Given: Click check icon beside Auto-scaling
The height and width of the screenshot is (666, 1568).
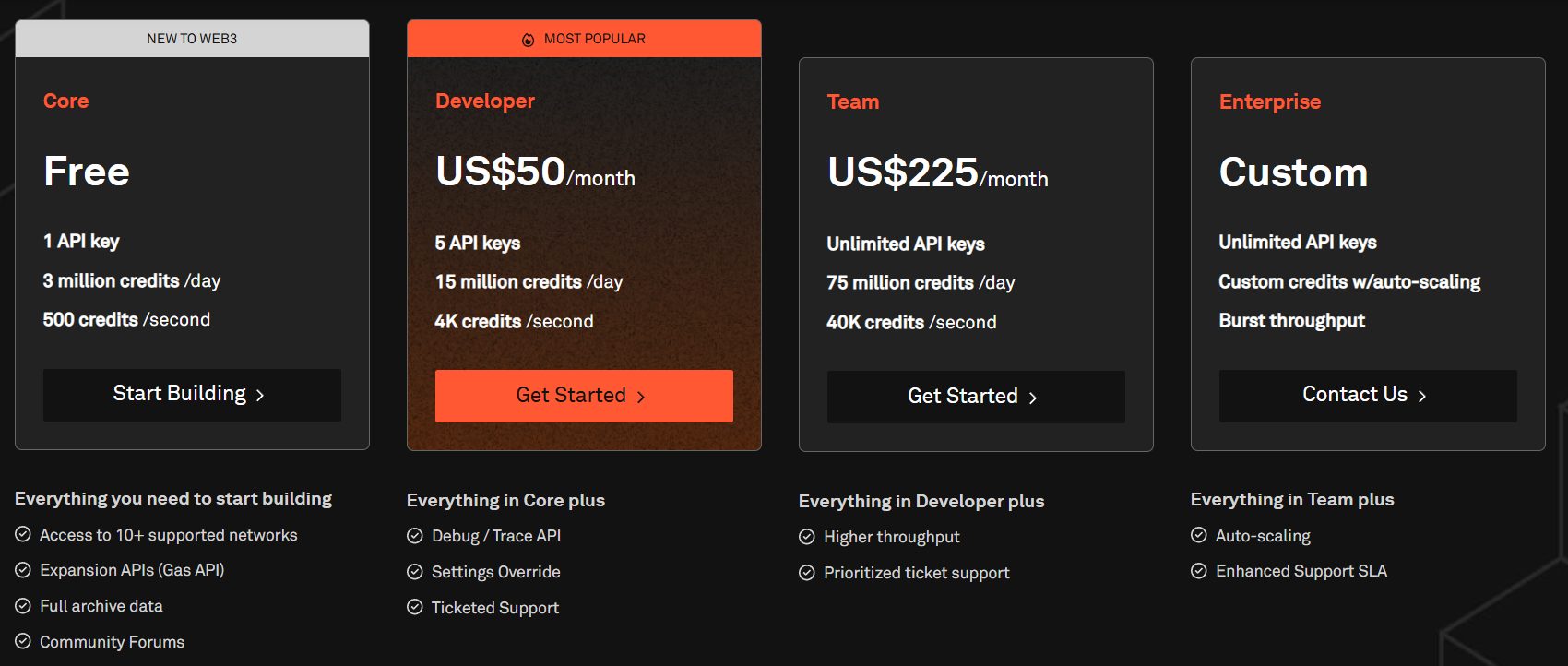Looking at the screenshot, I should [x=1199, y=535].
